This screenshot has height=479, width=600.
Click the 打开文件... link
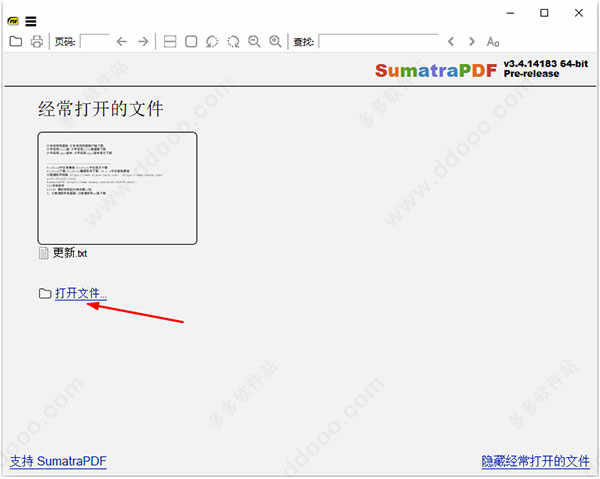(81, 294)
